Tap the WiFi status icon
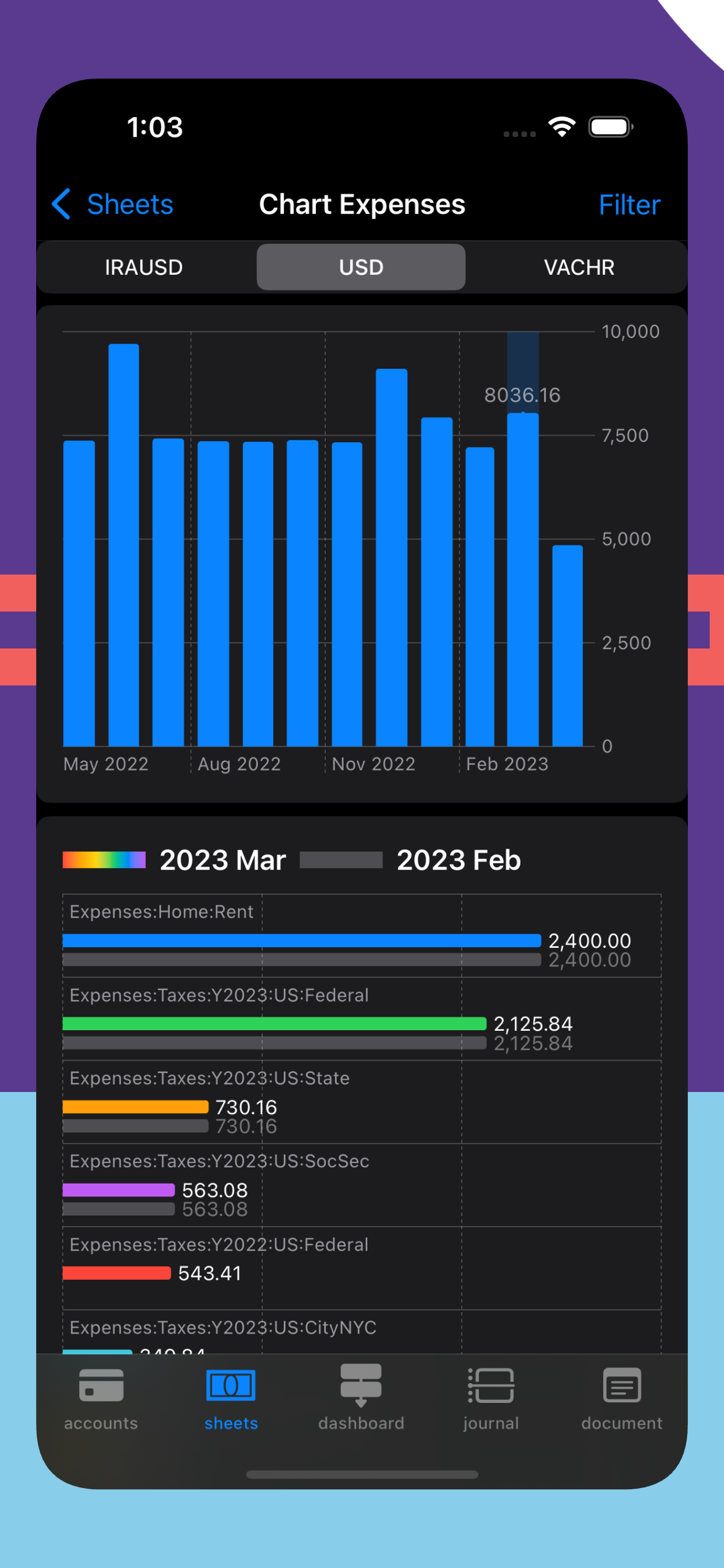This screenshot has width=724, height=1568. pyautogui.click(x=561, y=127)
